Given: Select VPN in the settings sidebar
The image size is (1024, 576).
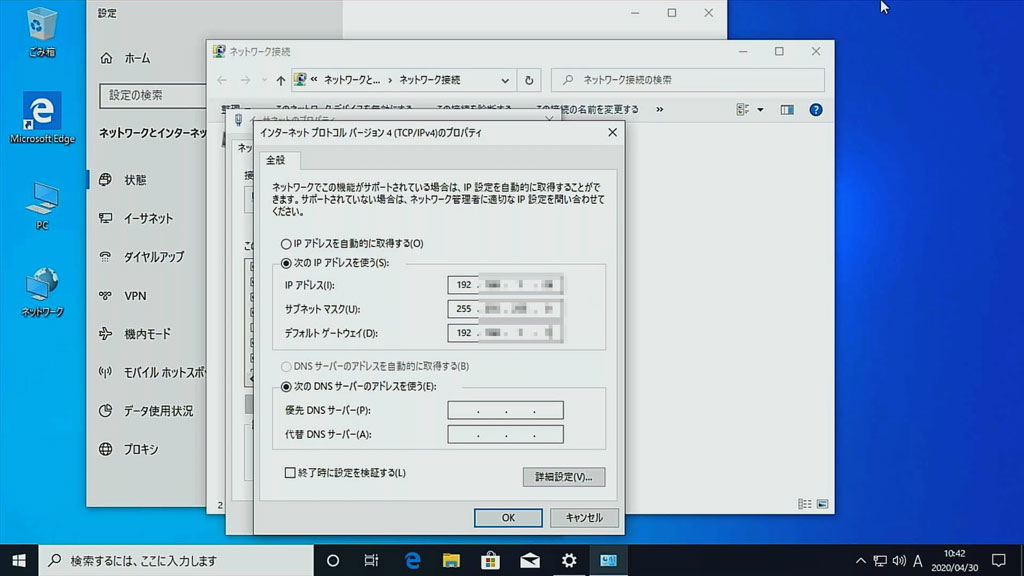Looking at the screenshot, I should point(135,295).
